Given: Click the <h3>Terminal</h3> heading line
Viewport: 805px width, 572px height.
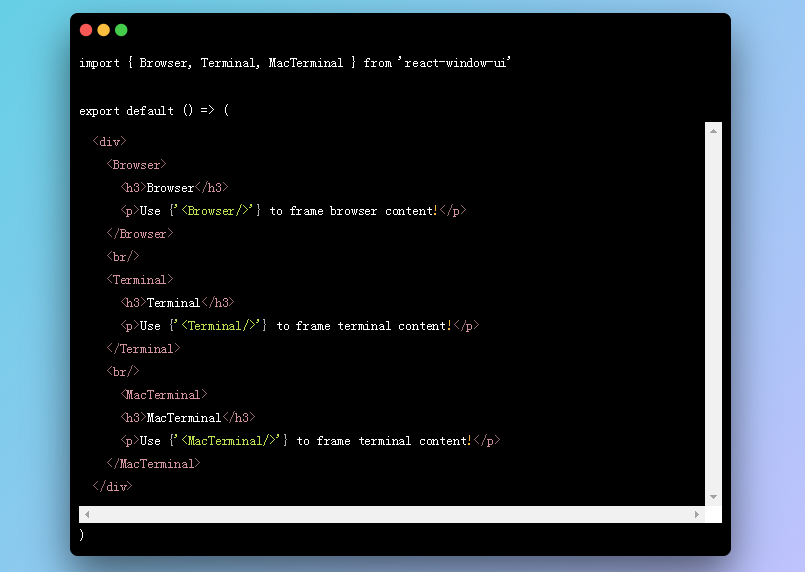Looking at the screenshot, I should [177, 303].
